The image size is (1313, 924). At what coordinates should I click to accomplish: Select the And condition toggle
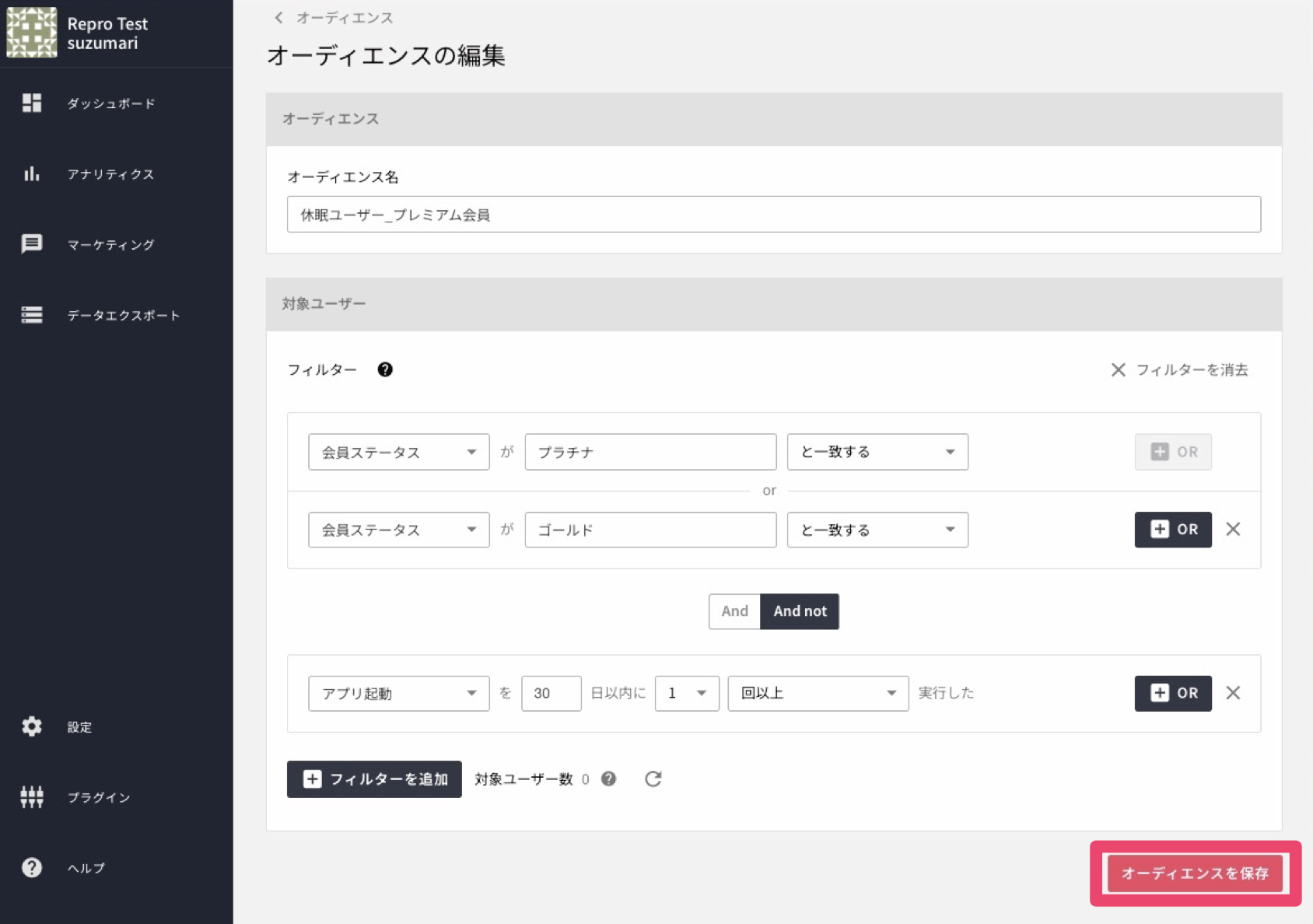click(734, 611)
